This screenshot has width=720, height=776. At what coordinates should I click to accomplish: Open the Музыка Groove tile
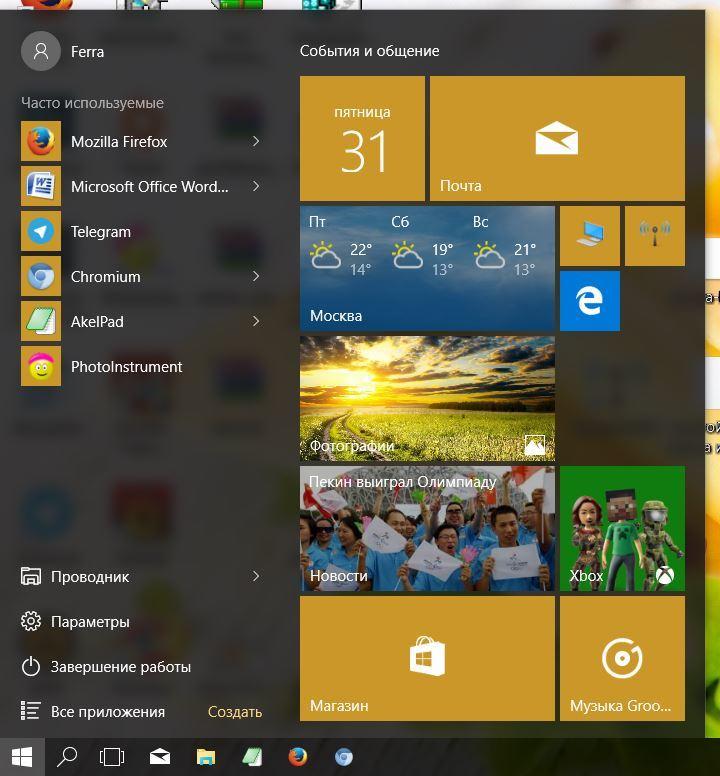click(622, 658)
